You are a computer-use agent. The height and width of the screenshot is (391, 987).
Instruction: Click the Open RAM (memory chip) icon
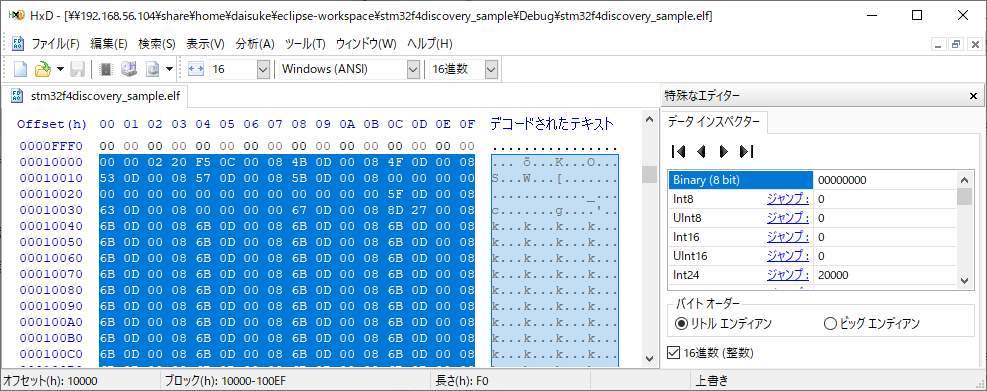tap(106, 69)
